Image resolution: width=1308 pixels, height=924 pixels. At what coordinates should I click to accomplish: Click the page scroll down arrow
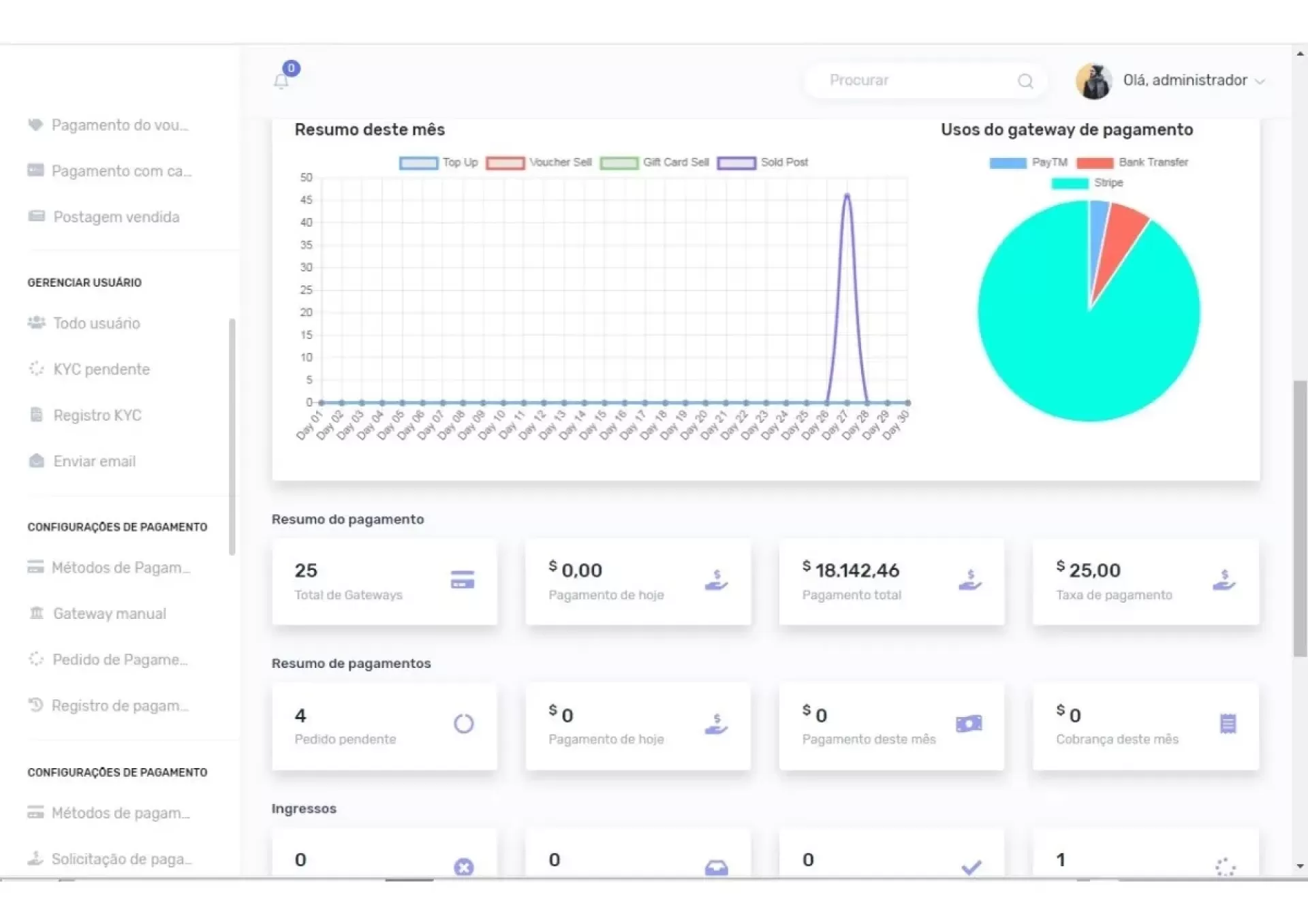(1300, 866)
